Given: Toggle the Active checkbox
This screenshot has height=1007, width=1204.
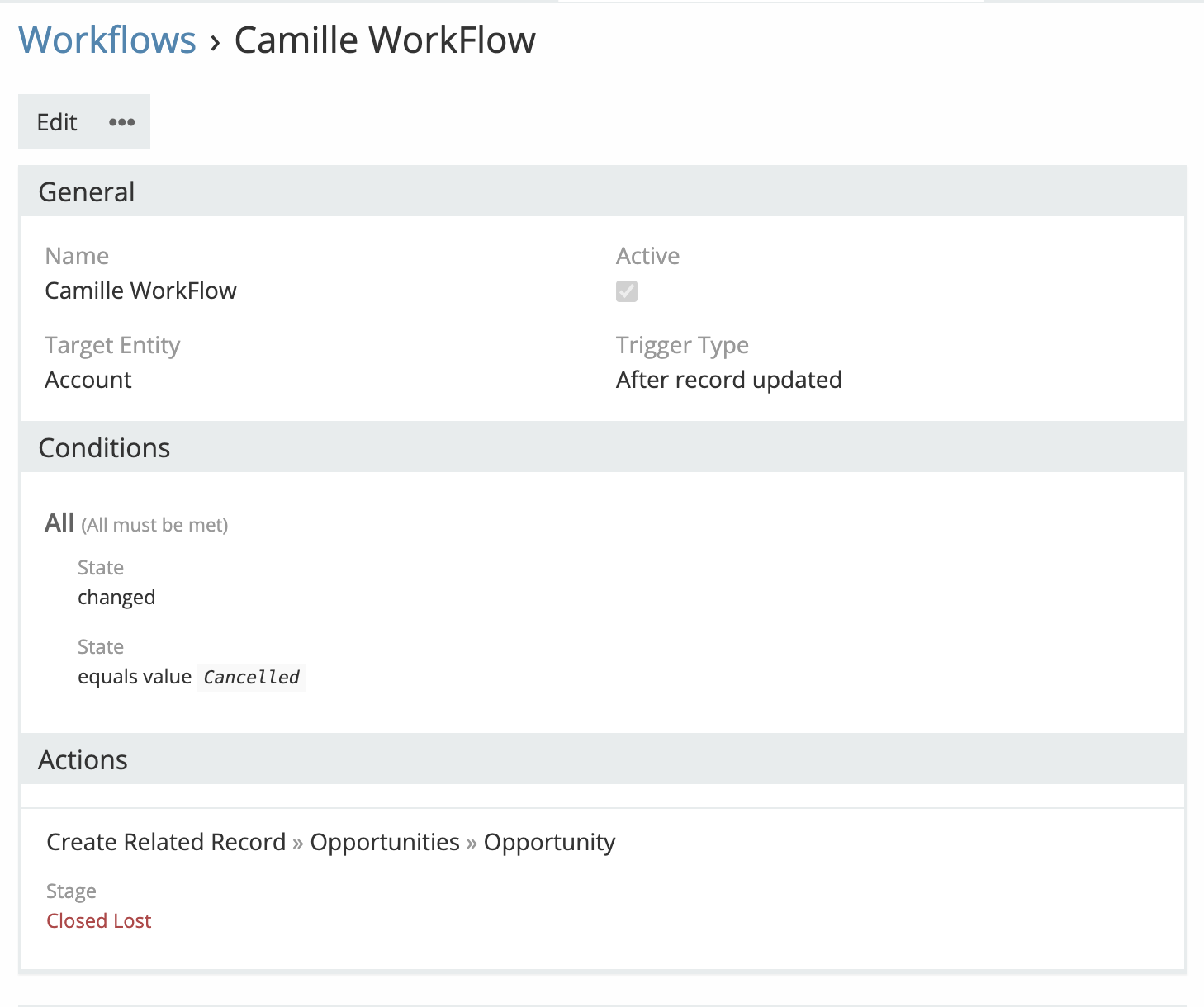Looking at the screenshot, I should click(626, 291).
